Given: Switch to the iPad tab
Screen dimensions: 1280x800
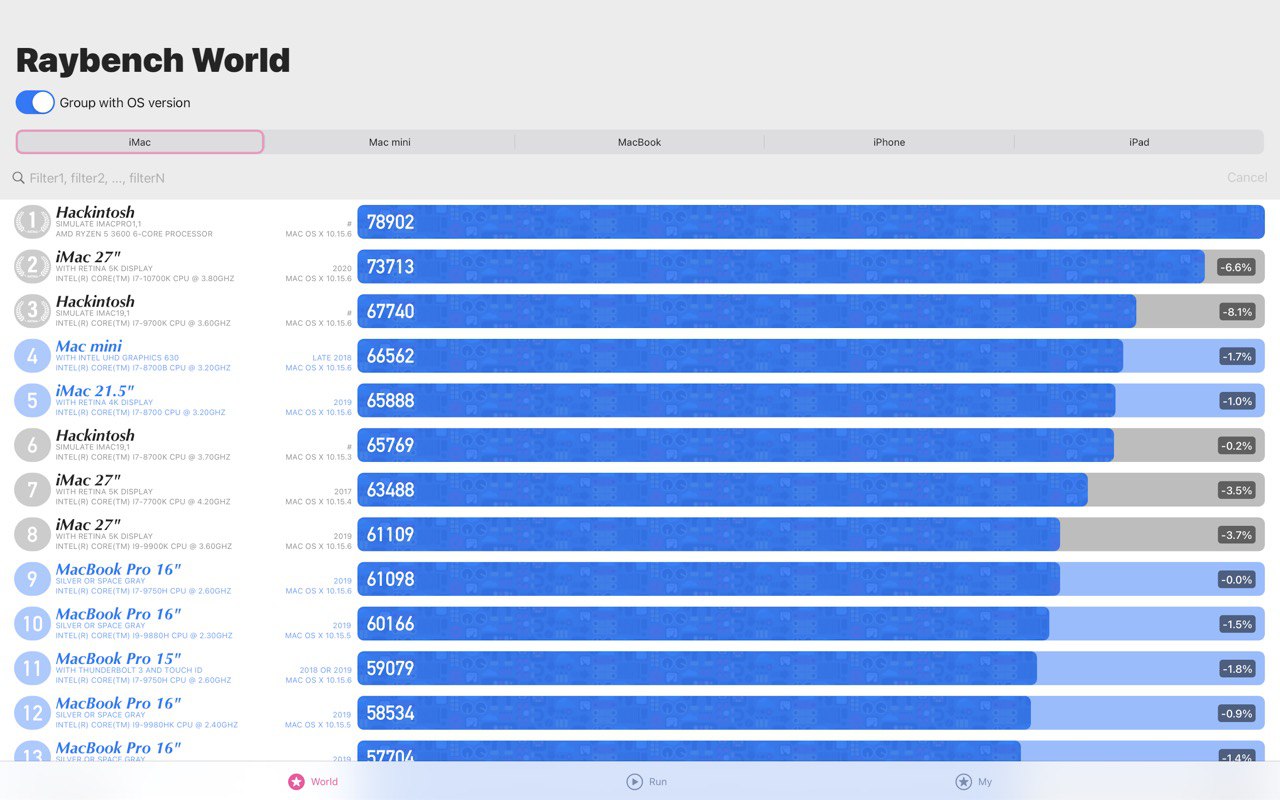Looking at the screenshot, I should coord(1139,142).
